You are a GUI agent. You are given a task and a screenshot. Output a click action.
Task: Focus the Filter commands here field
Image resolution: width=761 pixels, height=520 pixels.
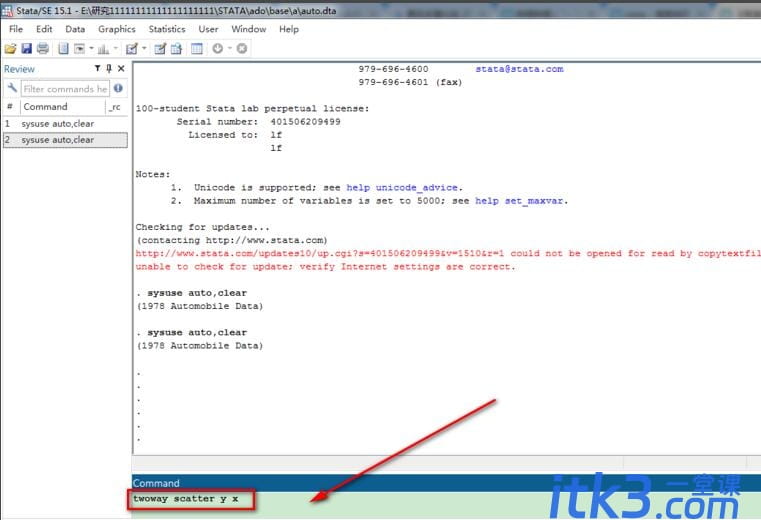pyautogui.click(x=65, y=89)
